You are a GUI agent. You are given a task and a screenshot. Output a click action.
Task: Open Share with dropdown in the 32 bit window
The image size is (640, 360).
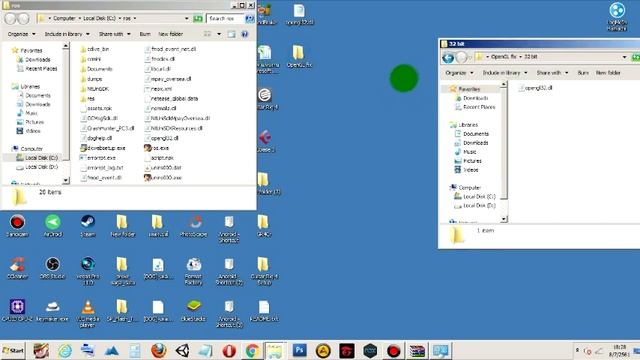(552, 73)
